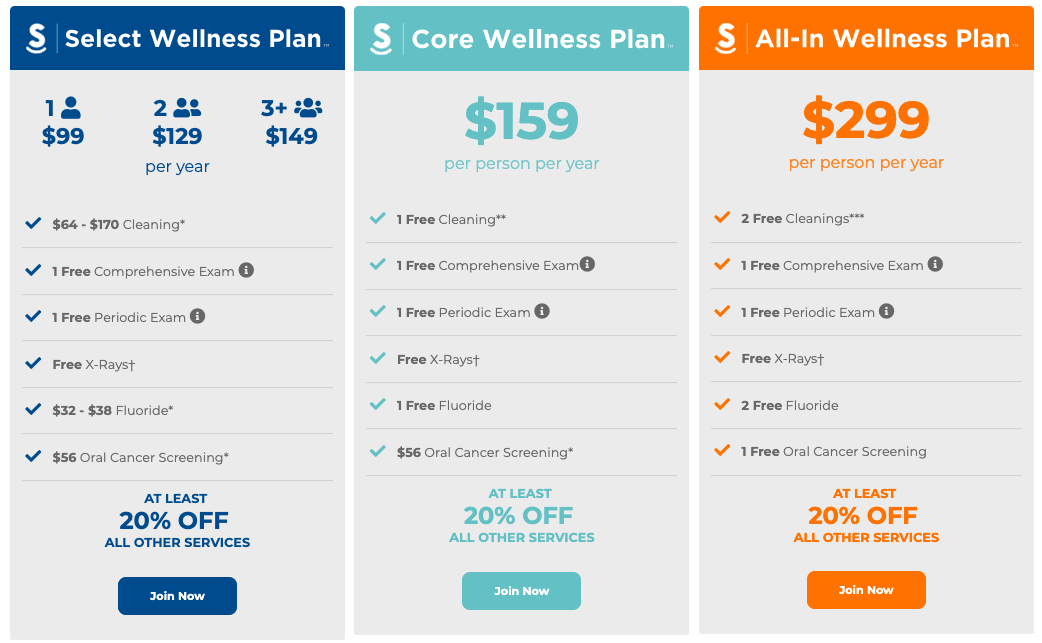The width and height of the screenshot is (1042, 643).
Task: Click the $159 price in Core plan
Action: [x=522, y=121]
